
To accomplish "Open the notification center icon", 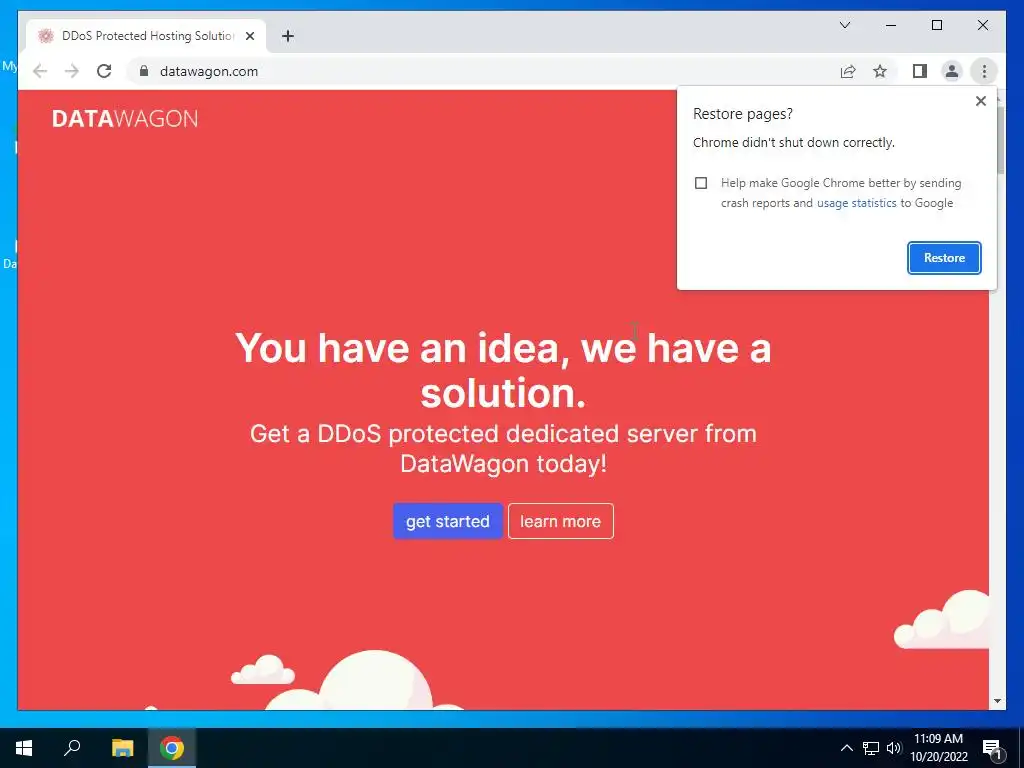I will (x=992, y=748).
